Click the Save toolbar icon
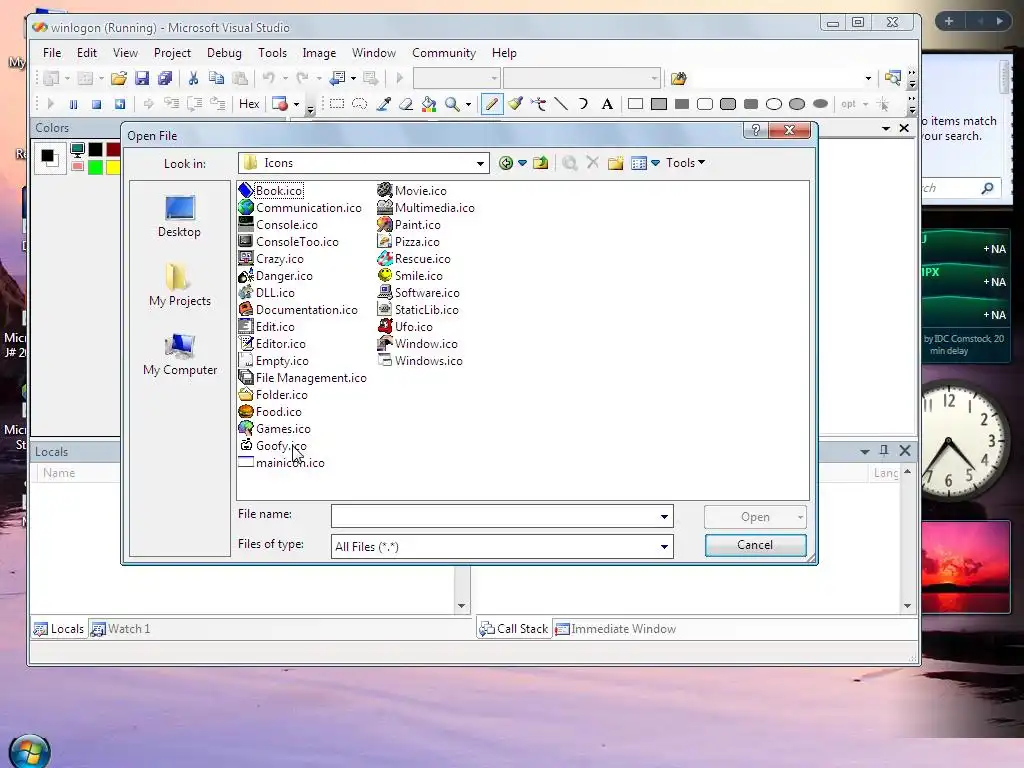Viewport: 1024px width, 768px height. click(142, 78)
